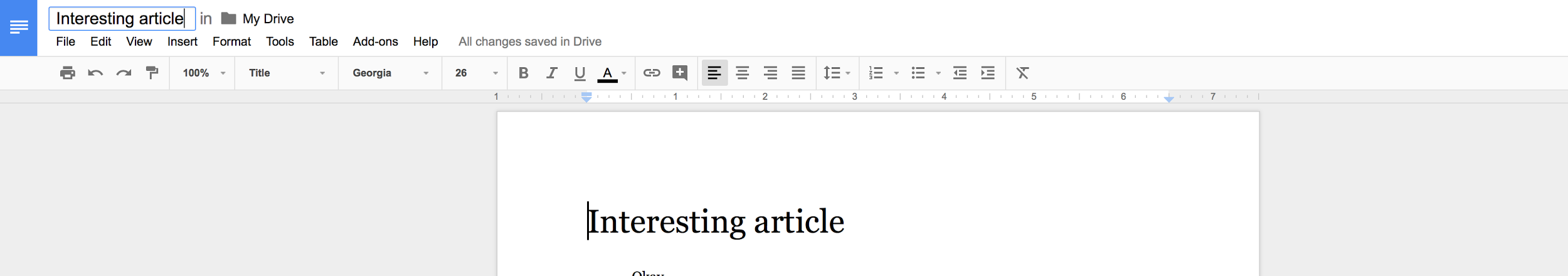The width and height of the screenshot is (1568, 276).
Task: Open the Add-ons menu
Action: click(375, 41)
